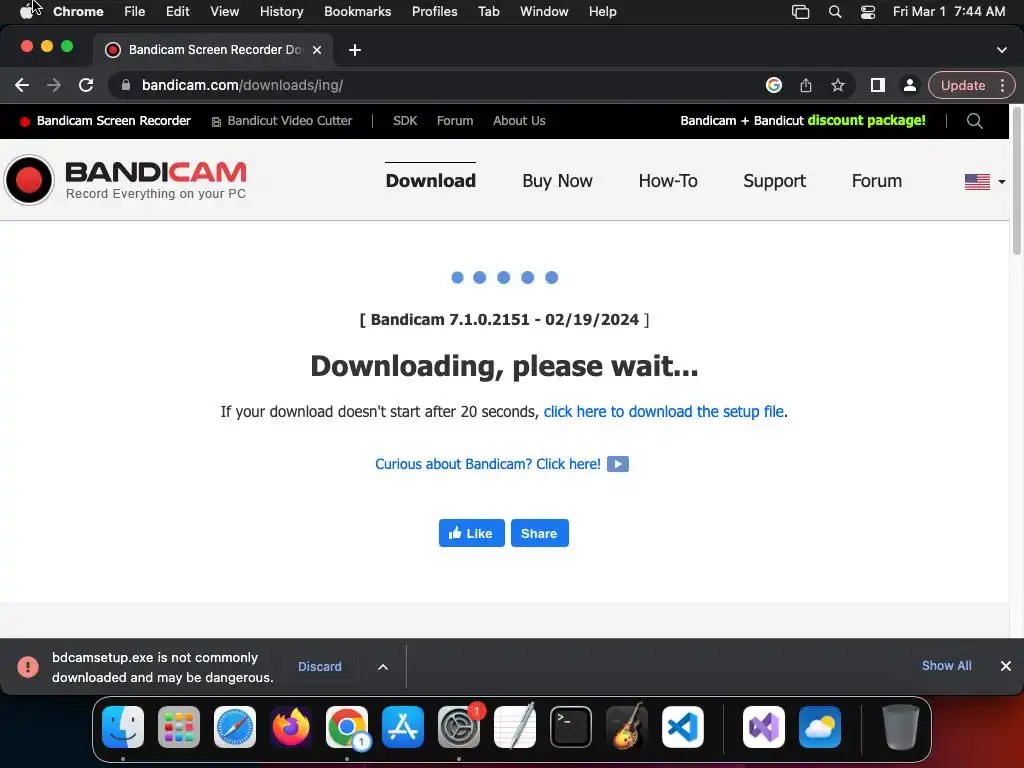
Task: Click the Facebook Share button
Action: [539, 533]
